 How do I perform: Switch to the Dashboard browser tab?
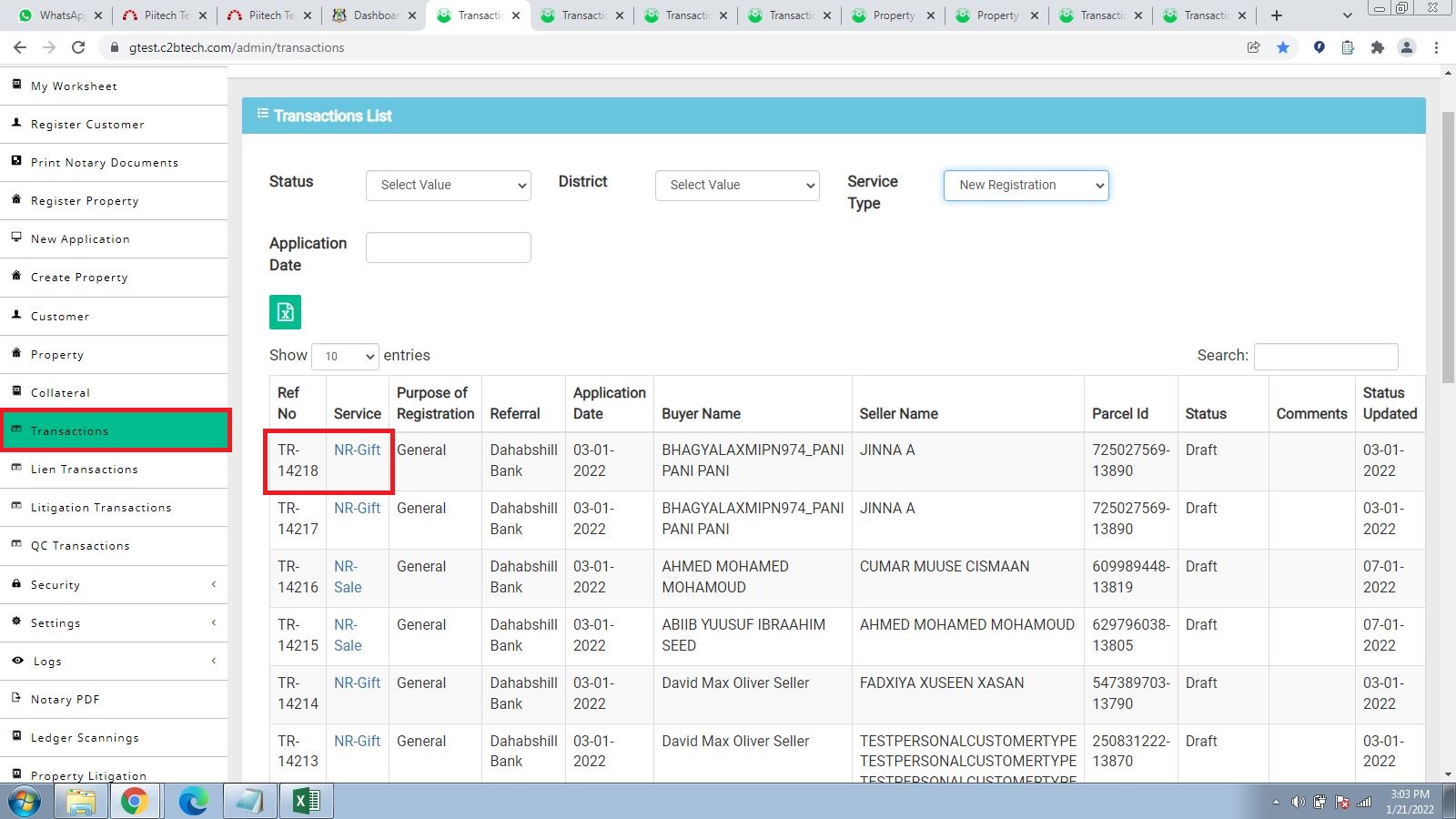pos(373,15)
